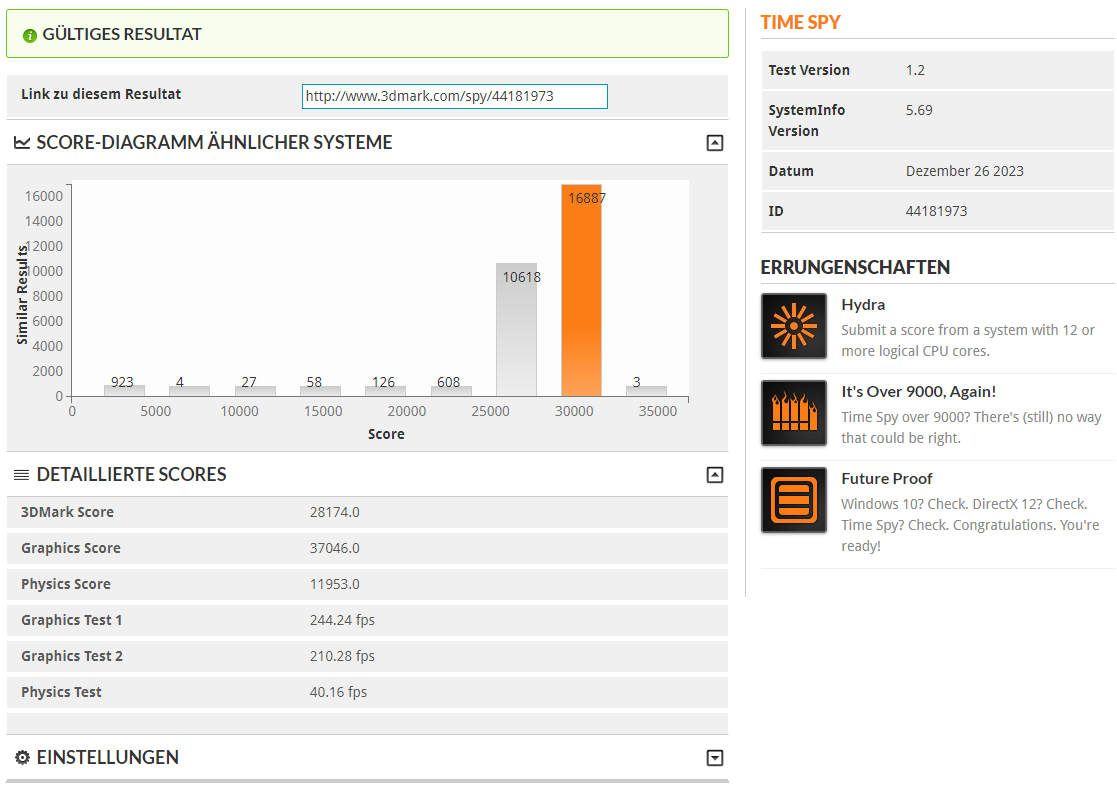Click the result link input field
The width and height of the screenshot is (1117, 792).
pyautogui.click(x=454, y=96)
